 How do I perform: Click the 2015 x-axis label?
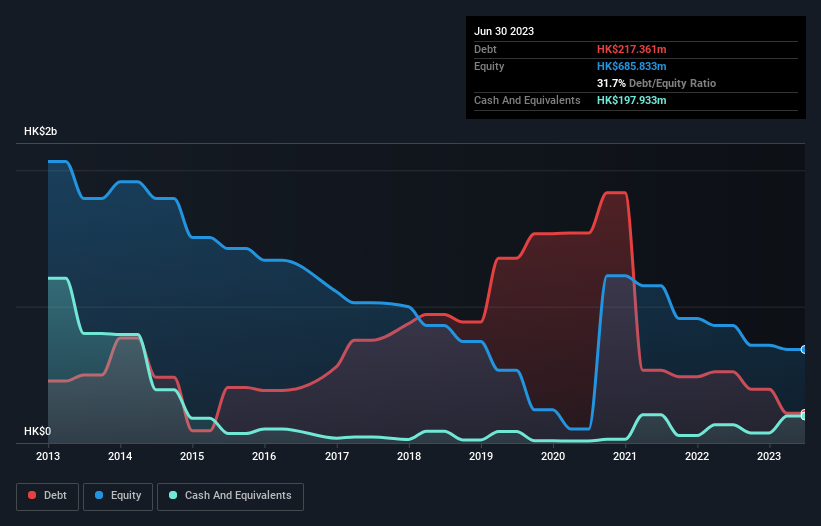tap(192, 456)
